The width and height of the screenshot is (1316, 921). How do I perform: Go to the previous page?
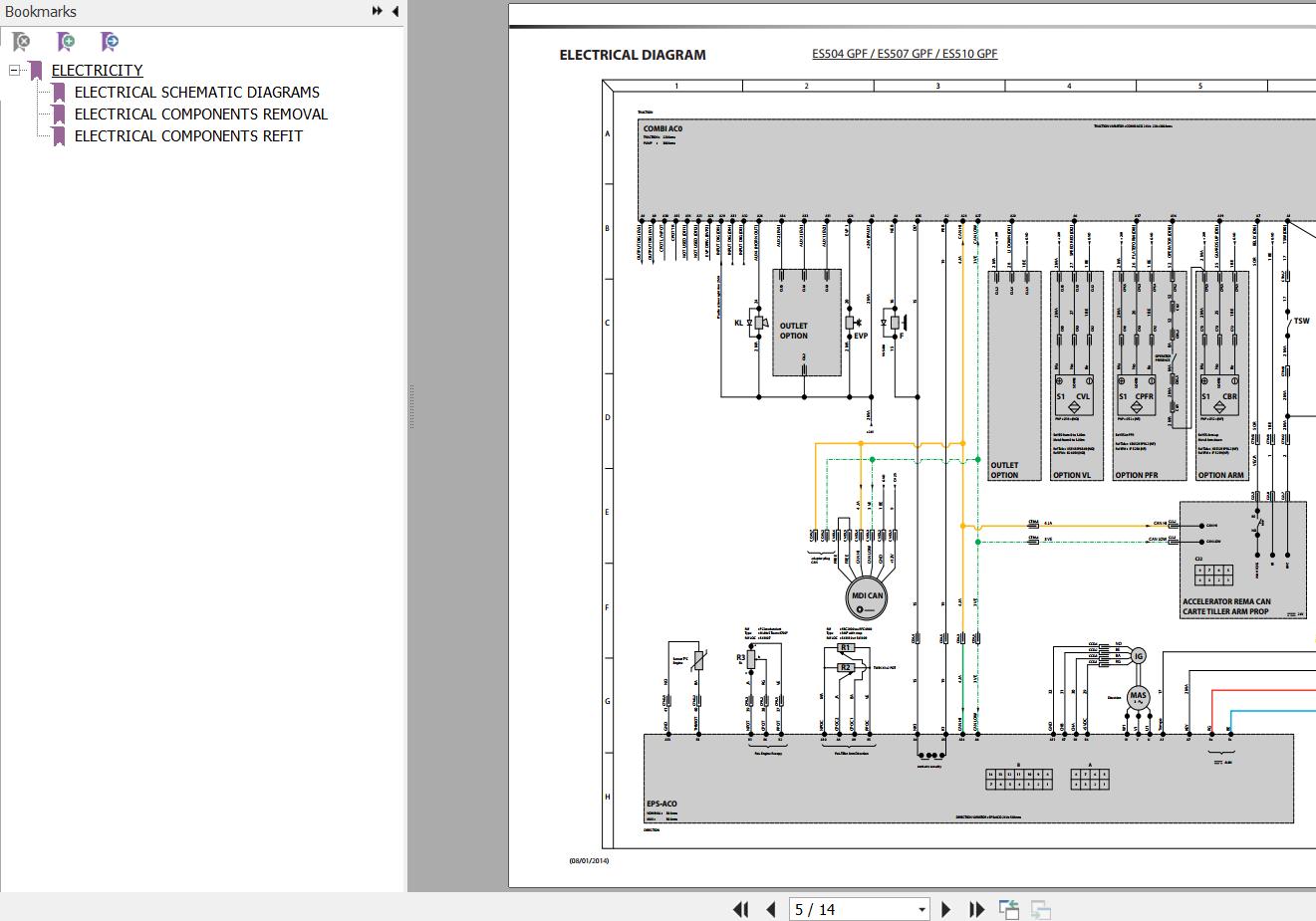click(770, 909)
